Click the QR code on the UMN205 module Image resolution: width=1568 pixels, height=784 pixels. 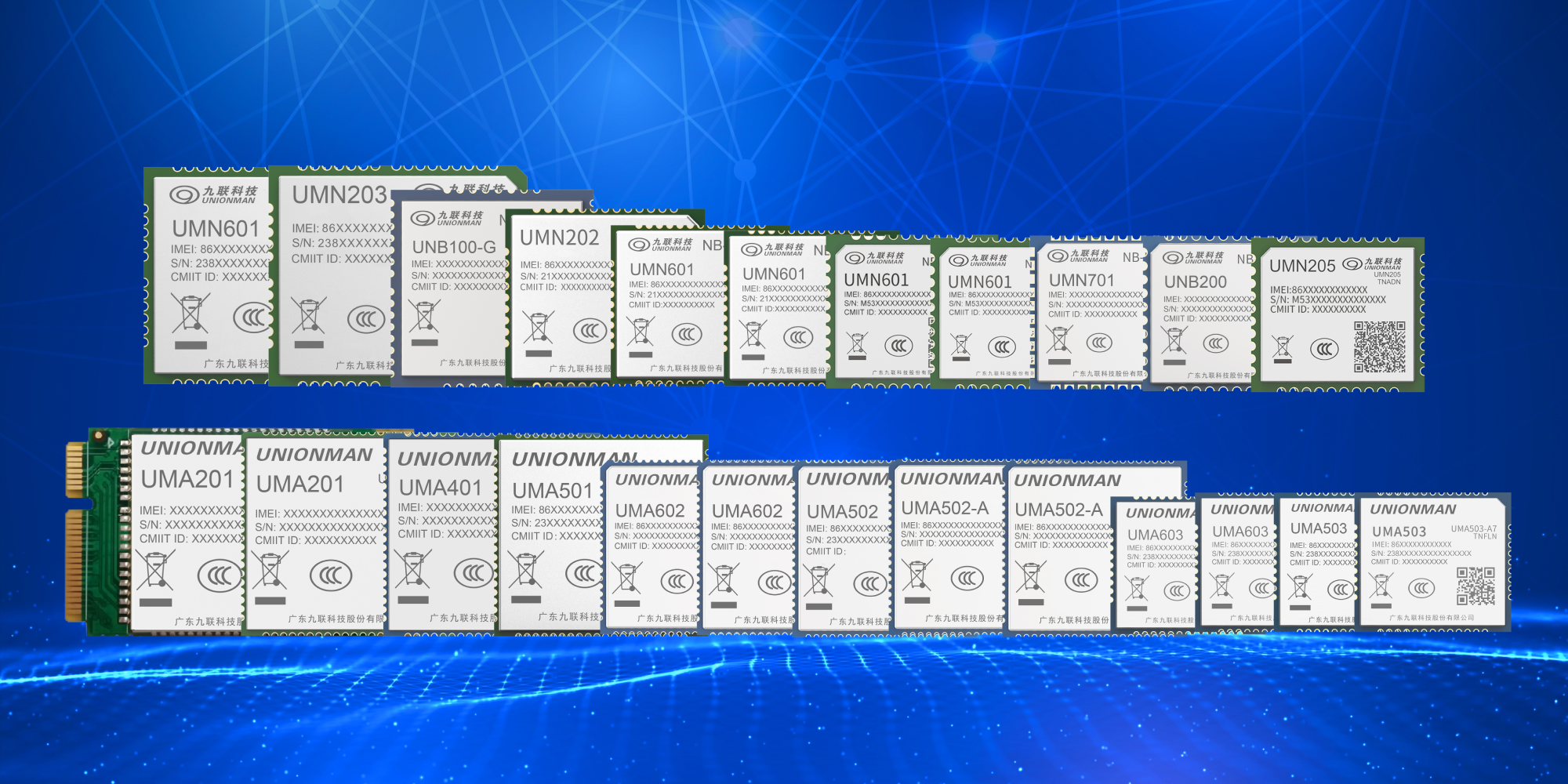click(1379, 347)
